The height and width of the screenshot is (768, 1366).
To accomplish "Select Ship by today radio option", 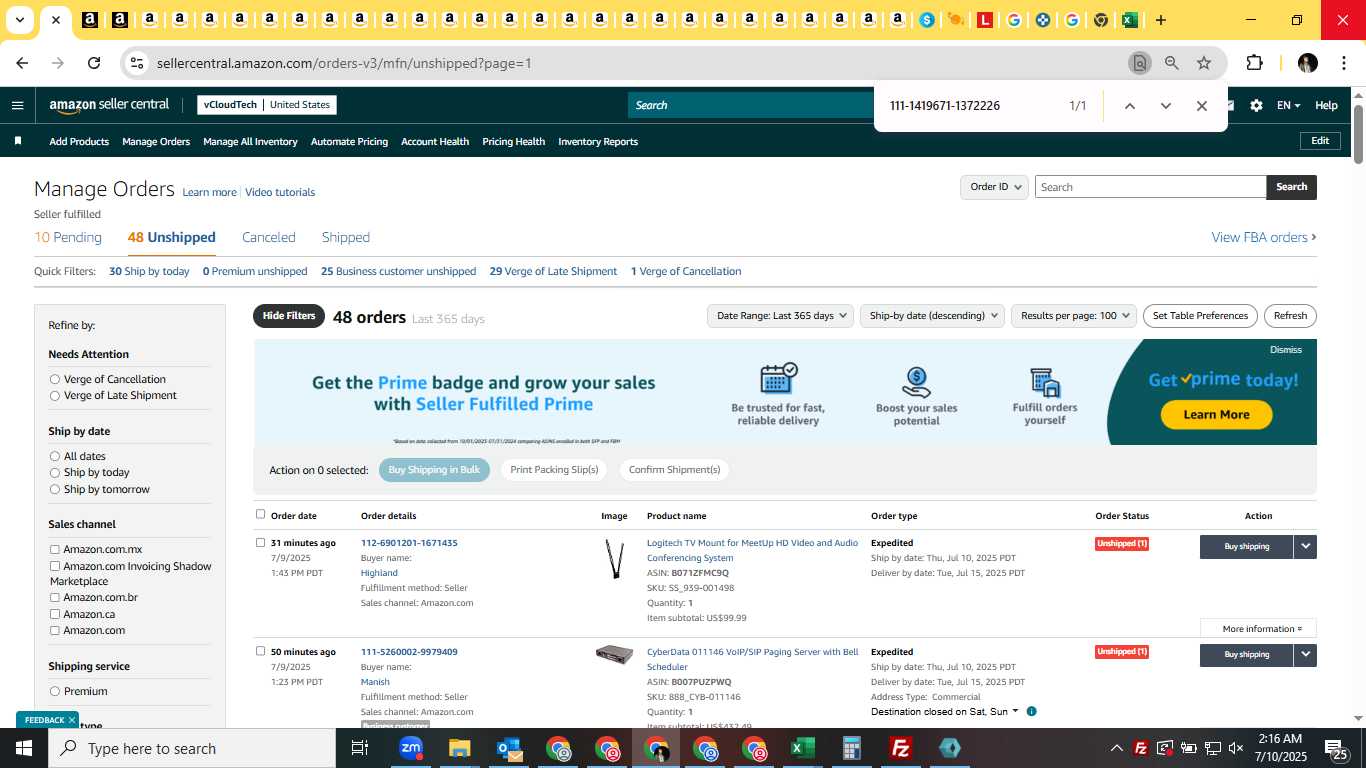I will [x=55, y=473].
